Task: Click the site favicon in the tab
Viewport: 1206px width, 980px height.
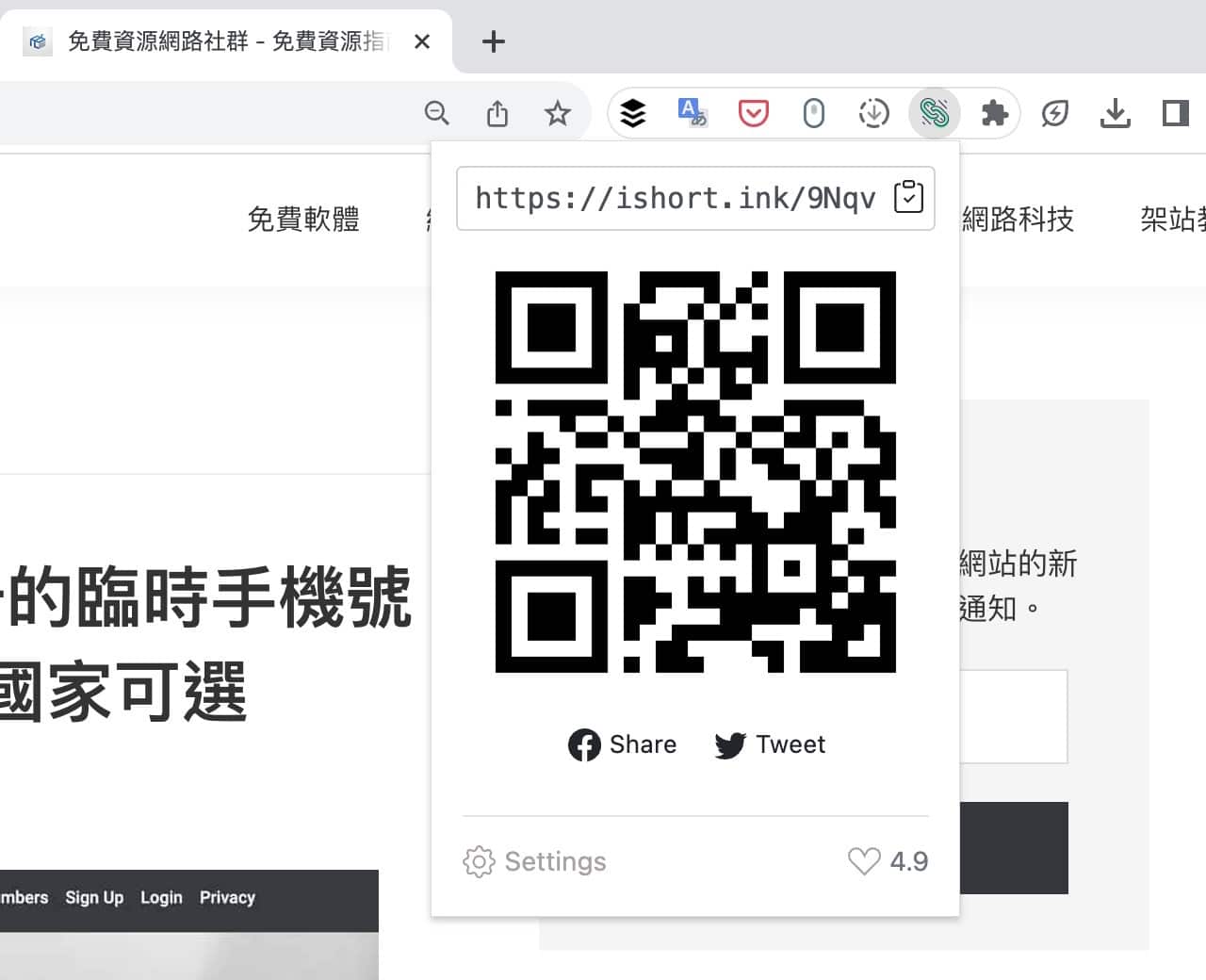Action: 38,41
